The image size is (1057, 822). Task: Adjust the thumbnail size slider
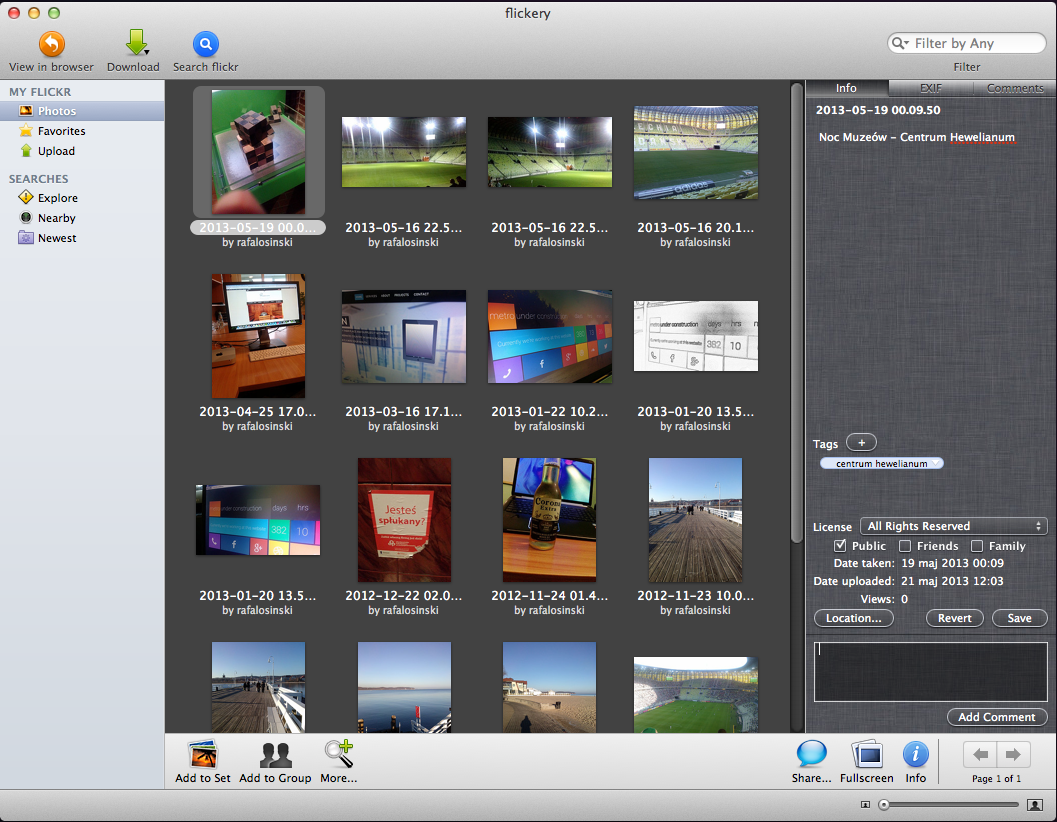pyautogui.click(x=884, y=805)
